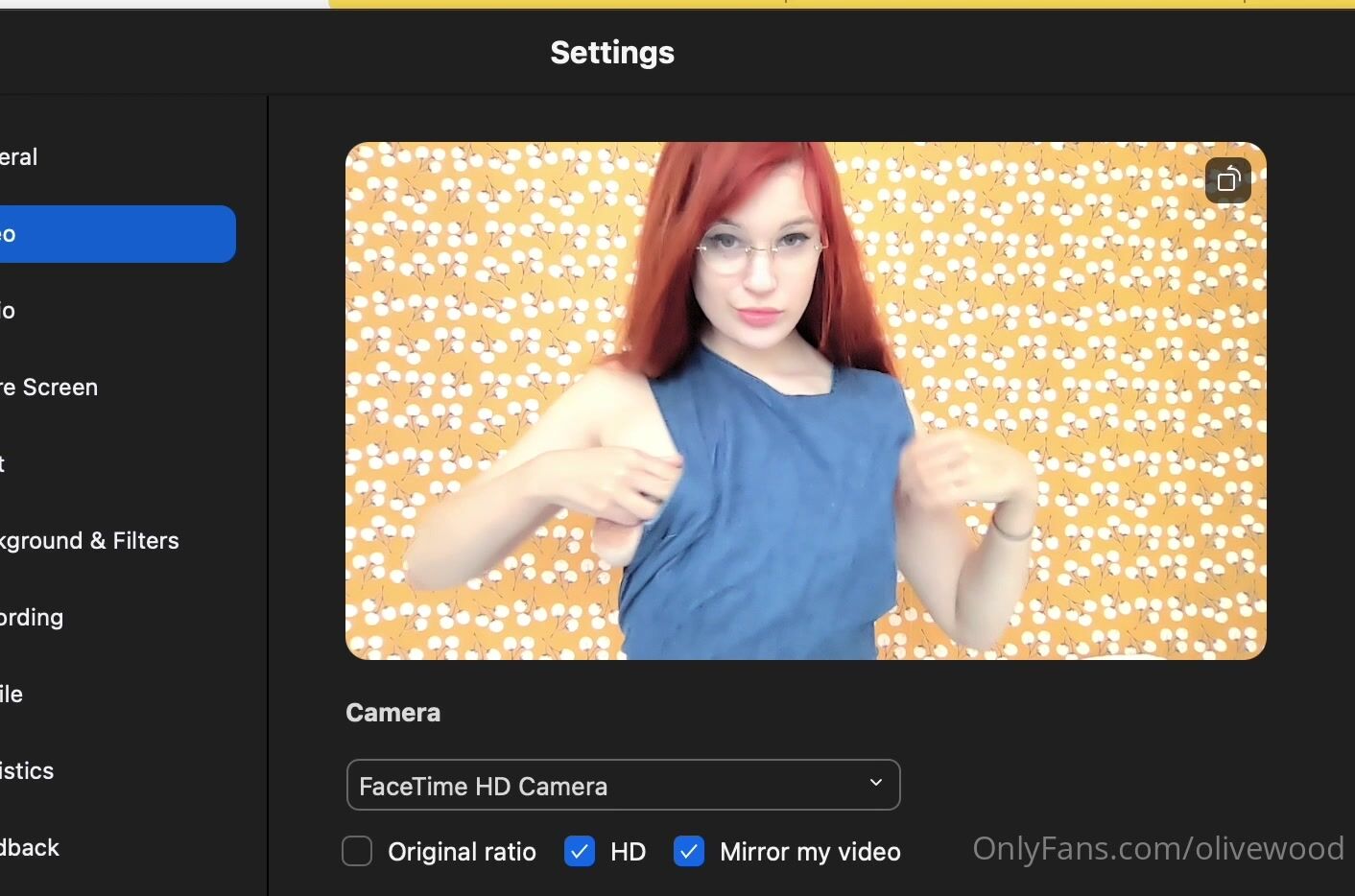Open Background & Filters settings
The width and height of the screenshot is (1355, 896).
pyautogui.click(x=90, y=541)
